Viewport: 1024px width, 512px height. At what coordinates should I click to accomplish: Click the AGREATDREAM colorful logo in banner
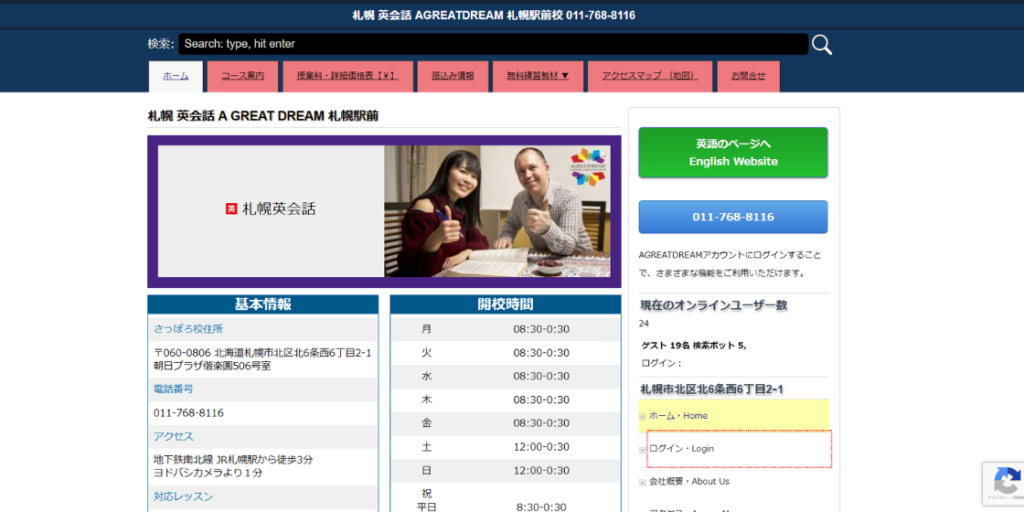point(588,167)
